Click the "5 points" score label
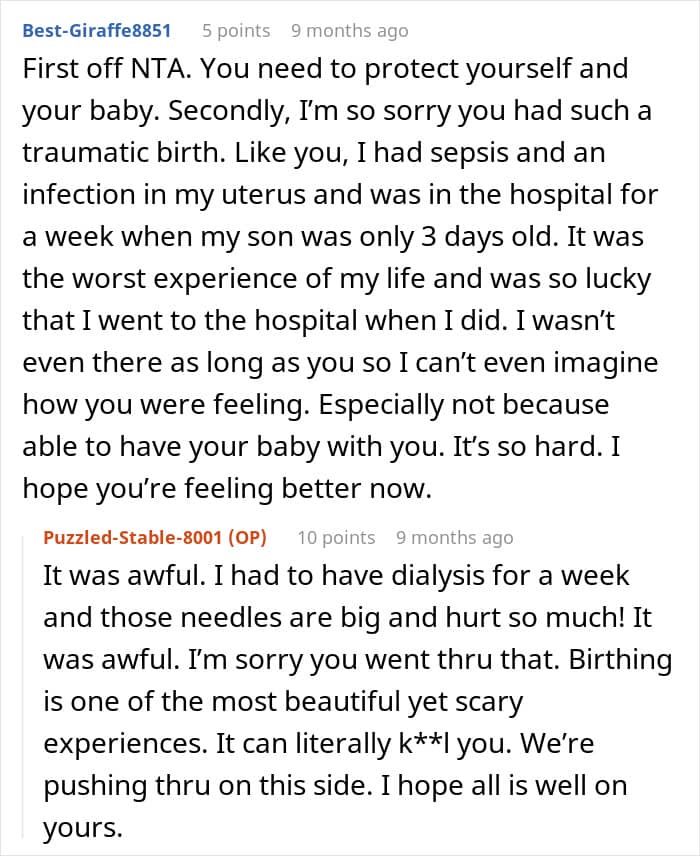 coord(236,31)
